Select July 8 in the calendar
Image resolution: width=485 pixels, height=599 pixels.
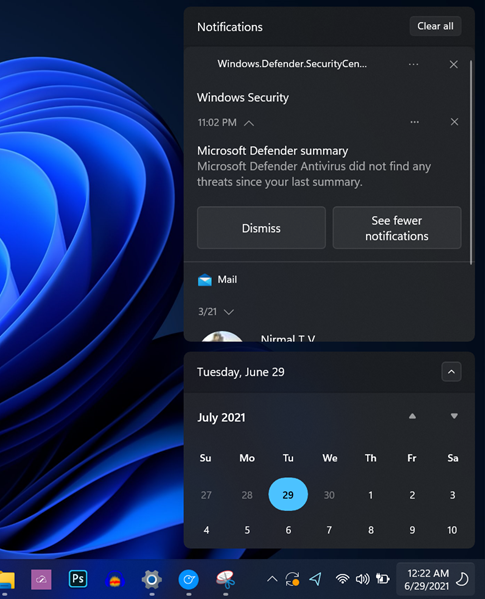click(371, 530)
